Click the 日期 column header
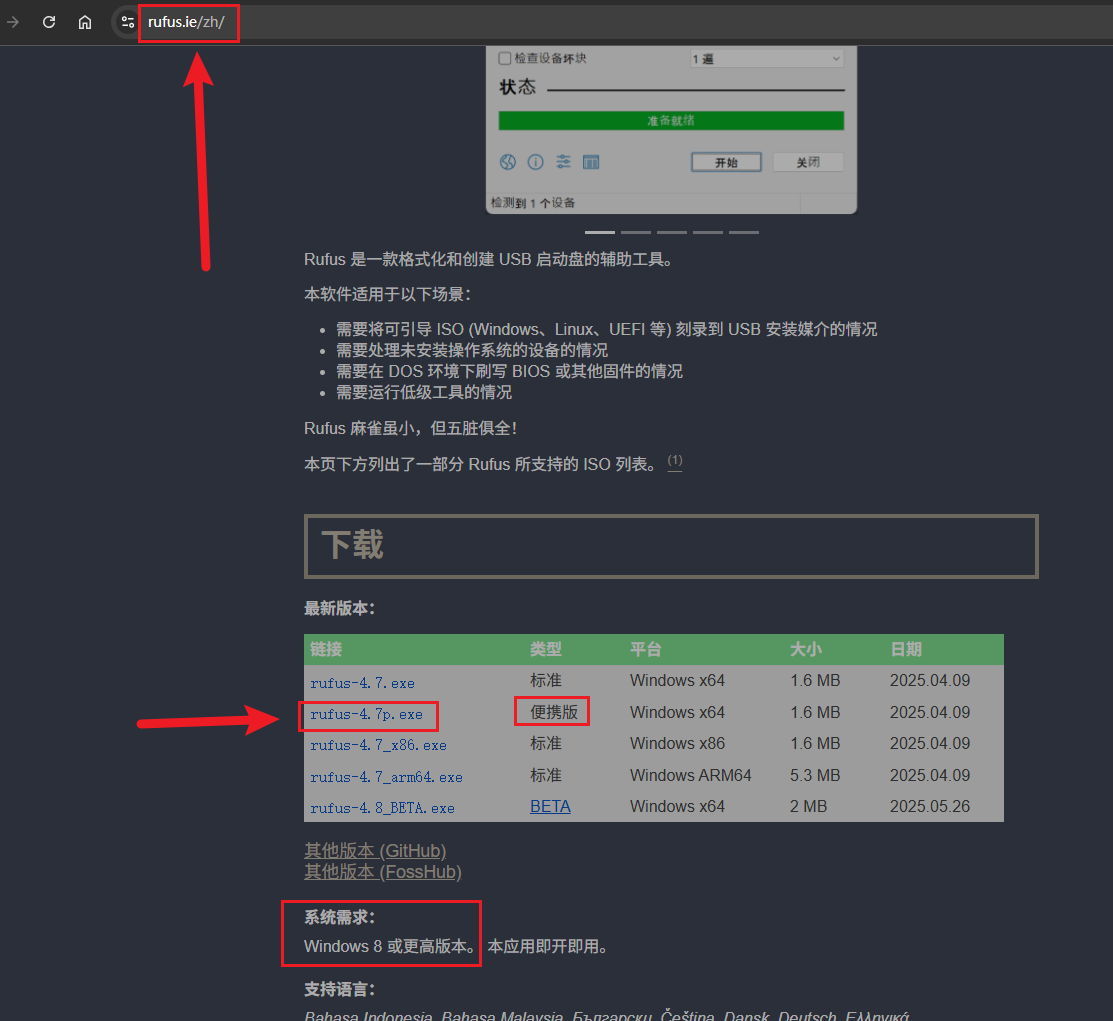The width and height of the screenshot is (1113, 1021). 906,649
